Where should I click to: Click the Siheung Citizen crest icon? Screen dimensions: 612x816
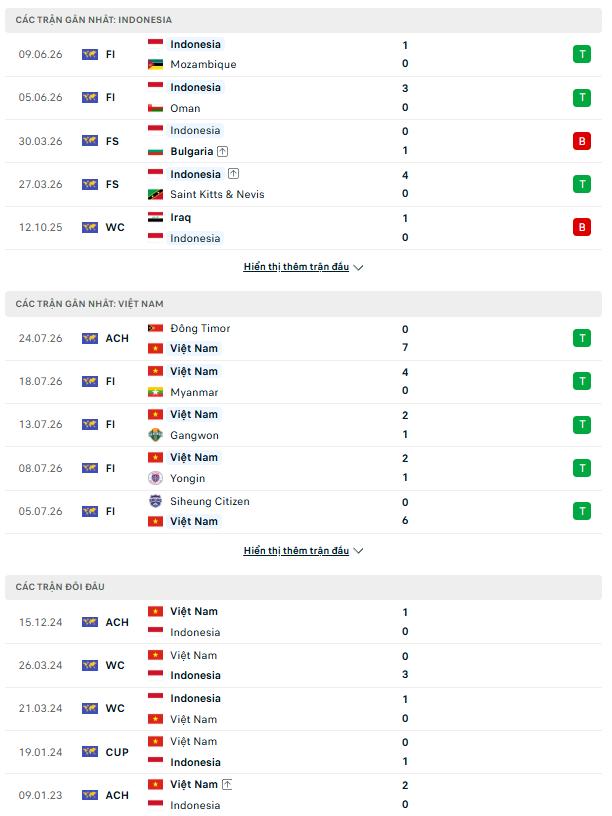pyautogui.click(x=155, y=501)
